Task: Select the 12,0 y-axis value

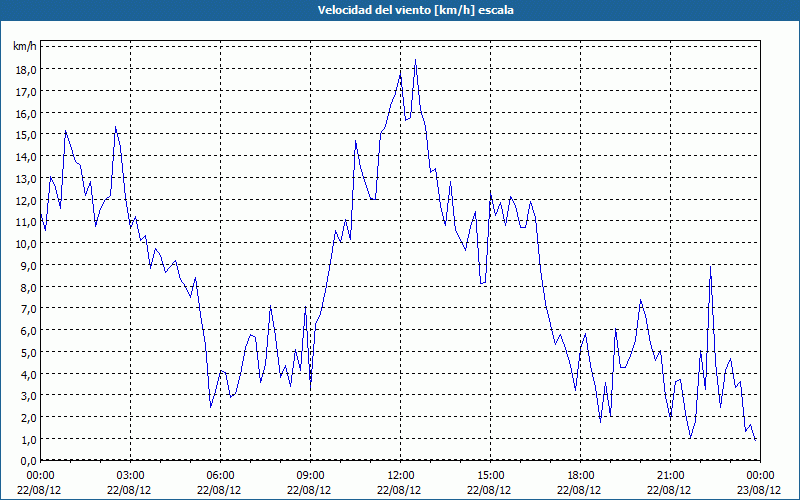Action: click(x=25, y=201)
